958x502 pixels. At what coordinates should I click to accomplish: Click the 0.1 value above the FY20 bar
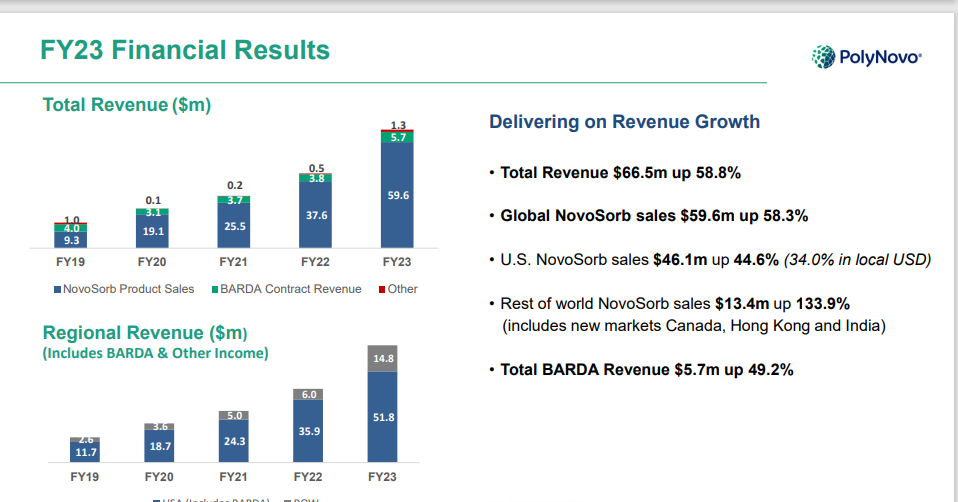click(x=153, y=200)
